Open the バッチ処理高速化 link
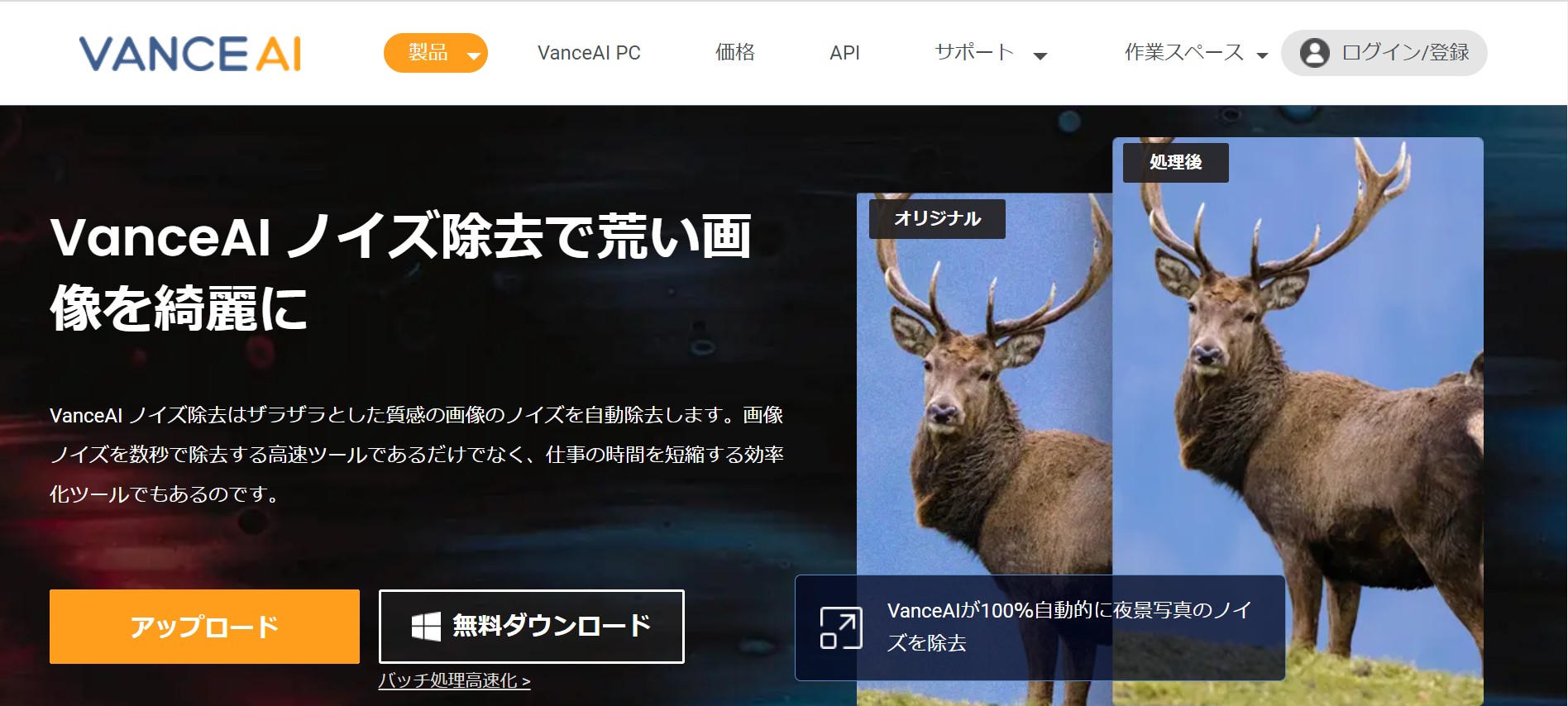This screenshot has width=1568, height=706. (454, 680)
